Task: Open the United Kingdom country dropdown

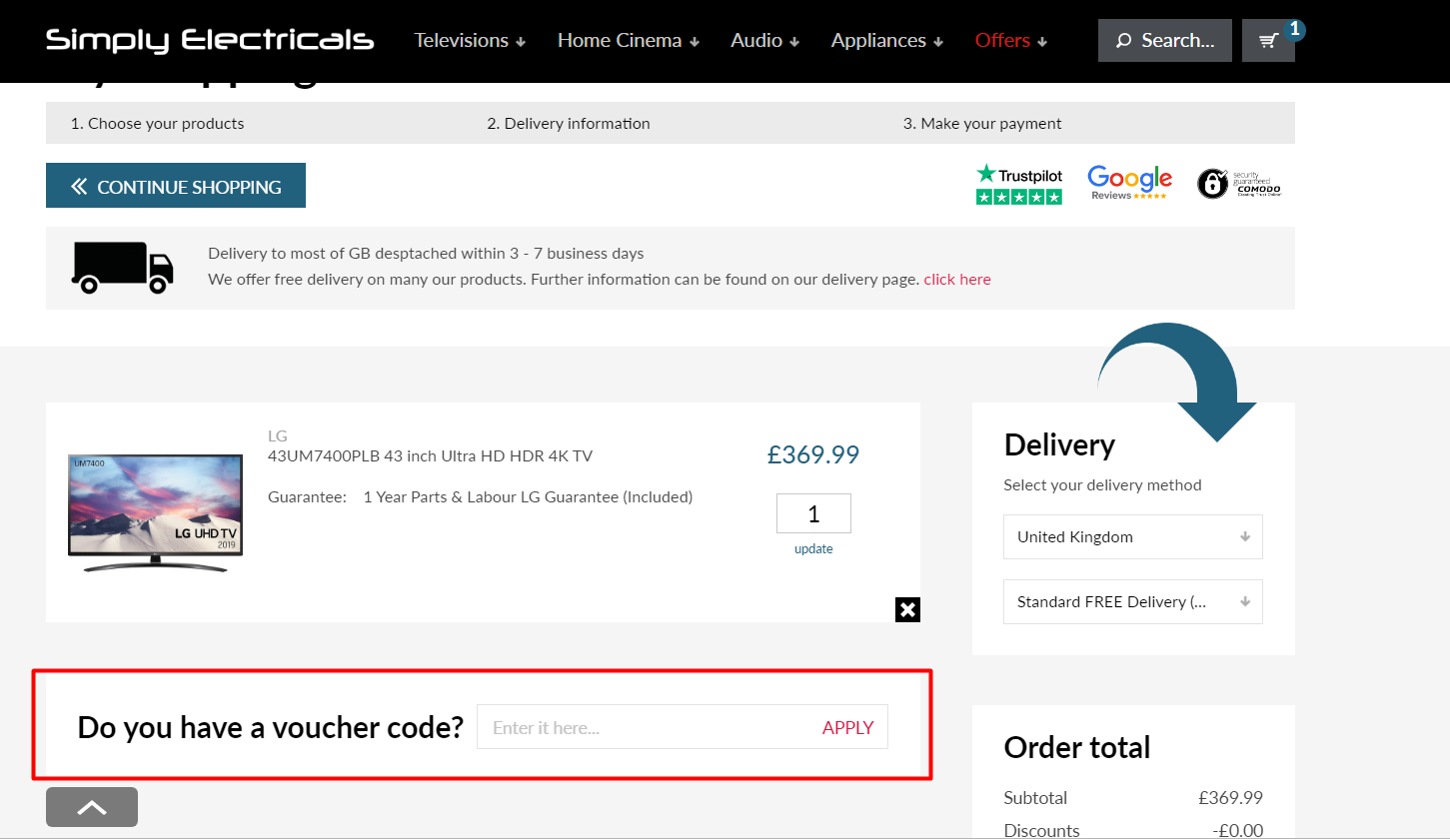Action: (x=1132, y=536)
